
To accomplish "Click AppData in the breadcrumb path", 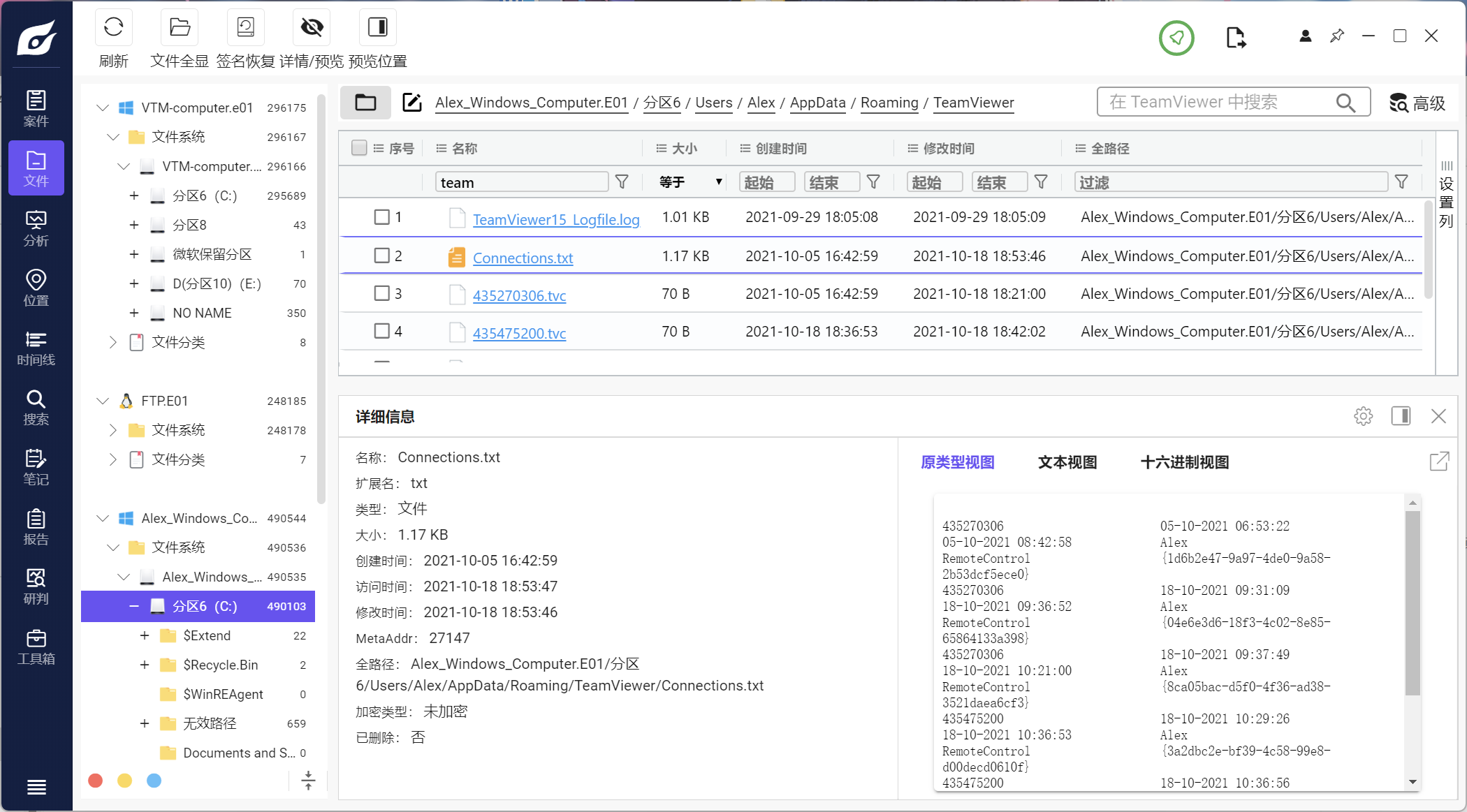I will 817,103.
